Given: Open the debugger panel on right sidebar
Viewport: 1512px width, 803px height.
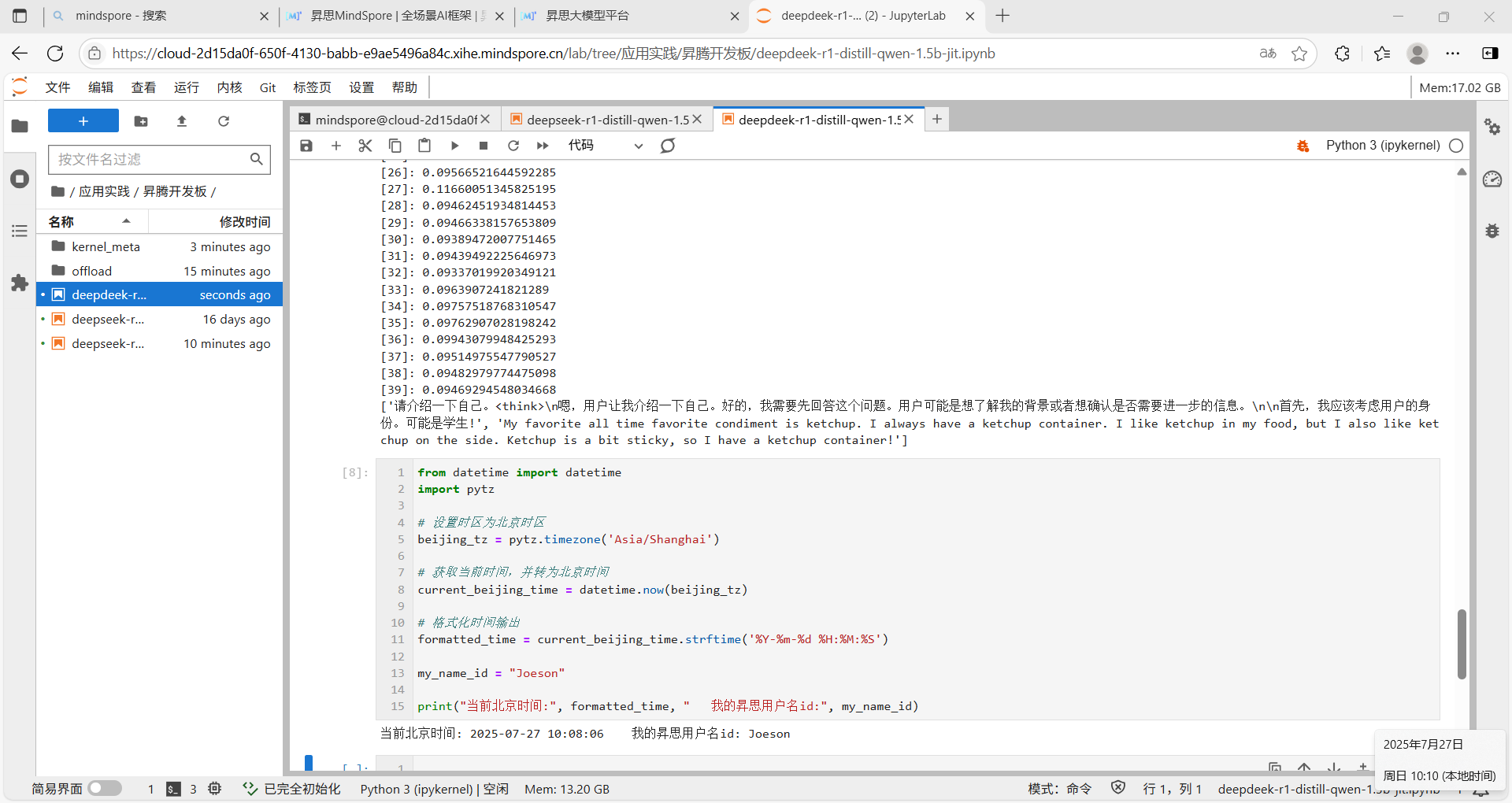Looking at the screenshot, I should [x=1492, y=231].
